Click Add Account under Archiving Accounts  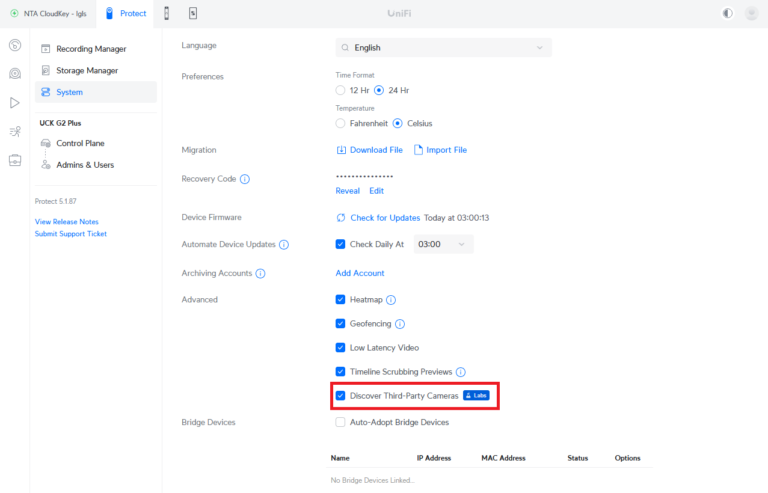[360, 273]
